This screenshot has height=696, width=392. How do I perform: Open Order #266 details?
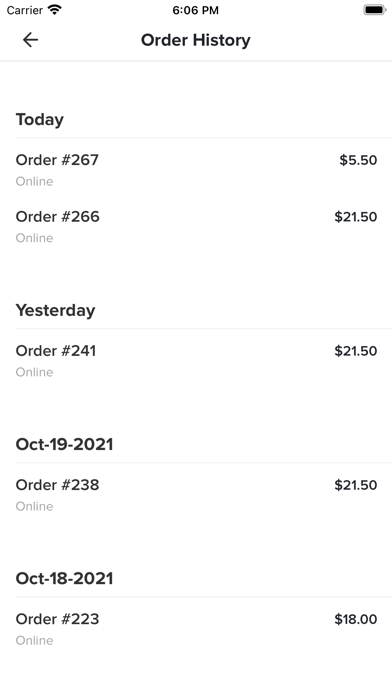(196, 226)
